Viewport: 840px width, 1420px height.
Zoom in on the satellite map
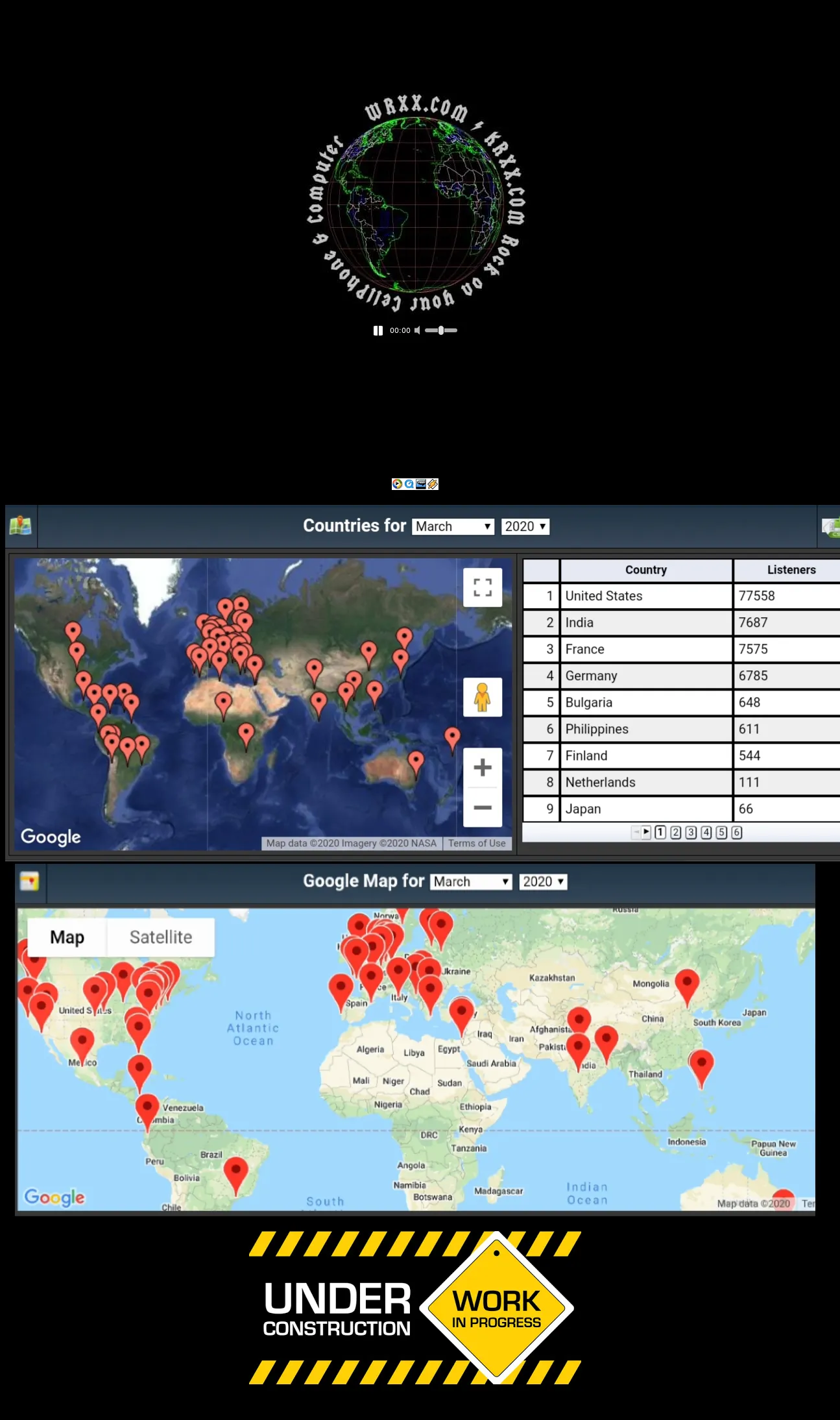[483, 768]
